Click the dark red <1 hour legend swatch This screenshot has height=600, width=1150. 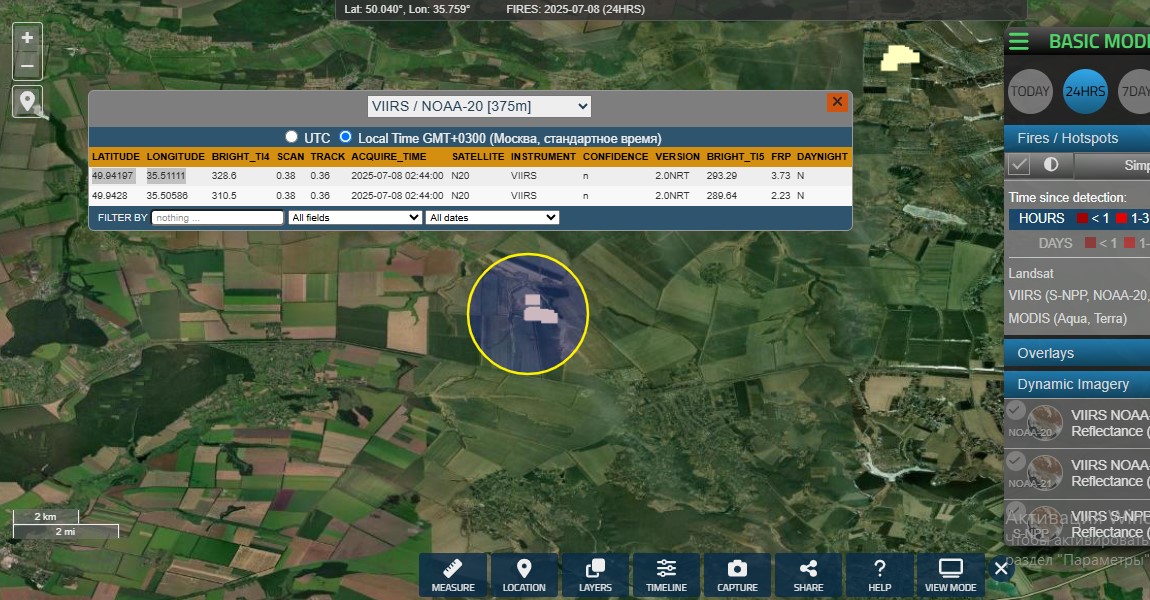tap(1083, 219)
